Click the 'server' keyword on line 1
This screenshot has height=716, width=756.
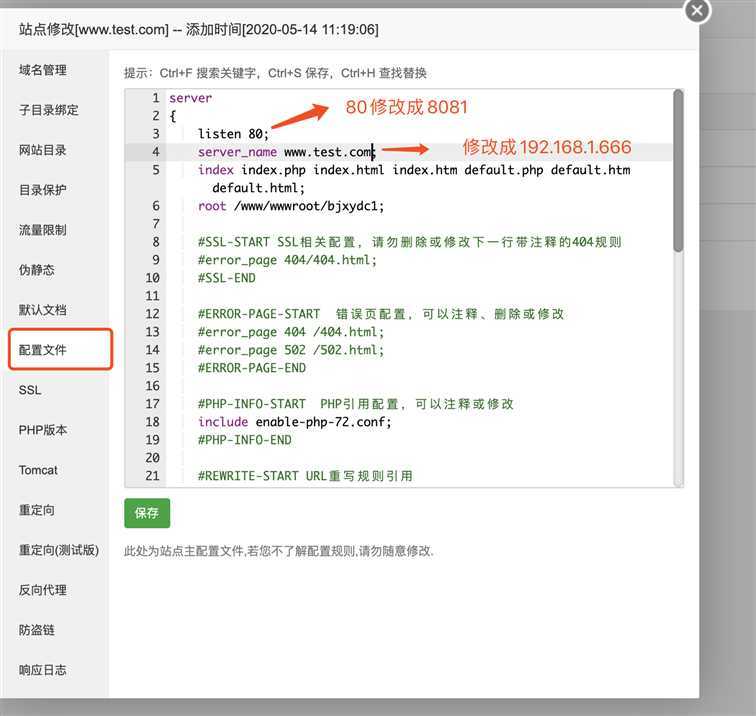pyautogui.click(x=190, y=98)
